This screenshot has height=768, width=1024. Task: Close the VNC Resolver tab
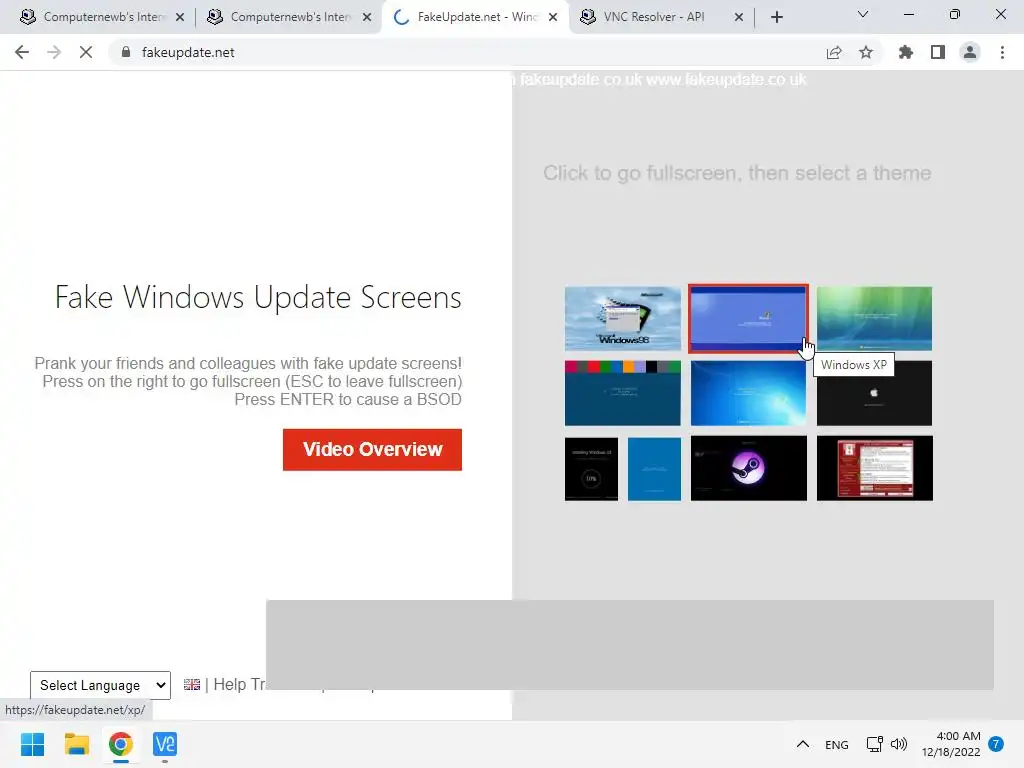tap(739, 17)
